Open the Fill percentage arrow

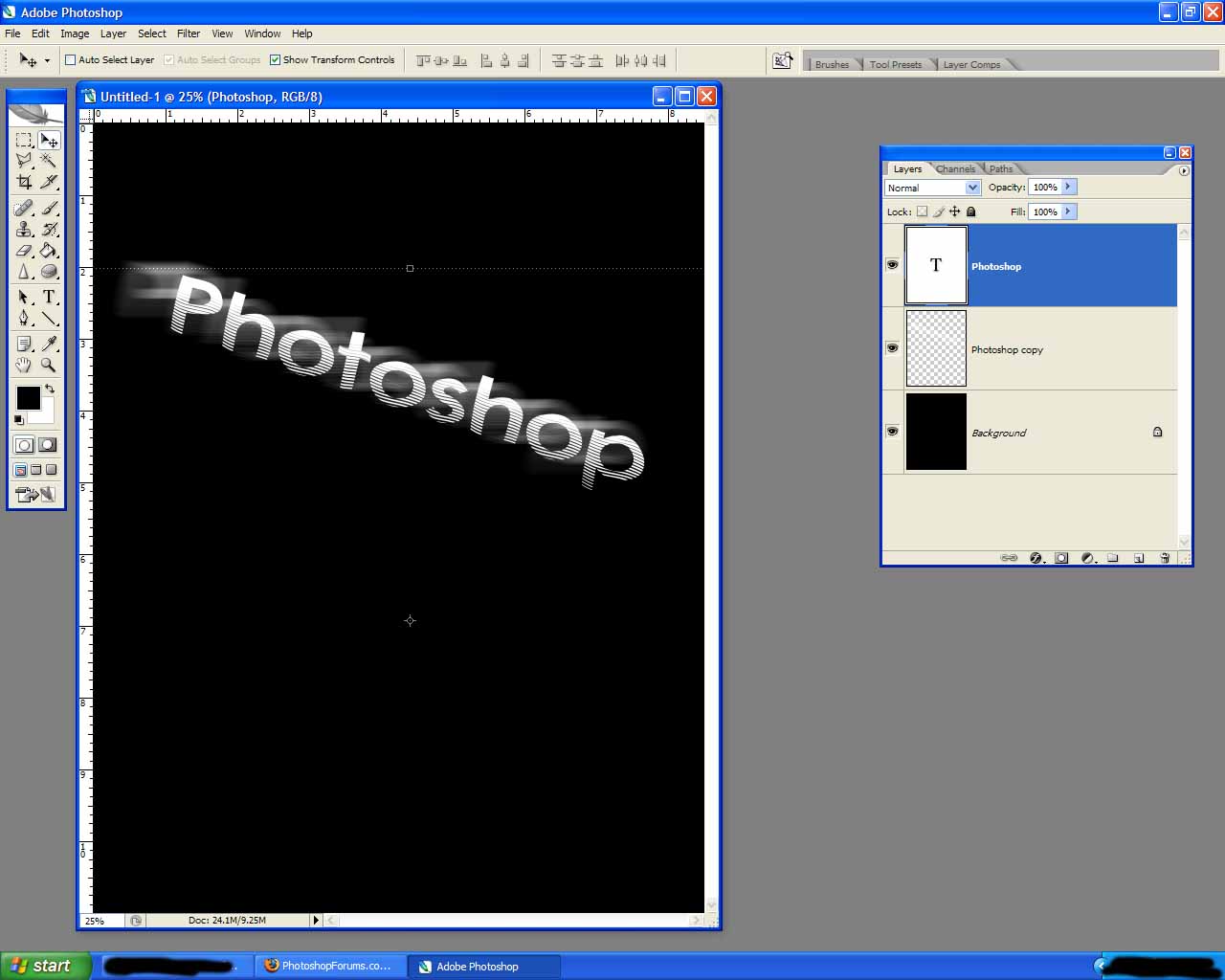pyautogui.click(x=1068, y=212)
